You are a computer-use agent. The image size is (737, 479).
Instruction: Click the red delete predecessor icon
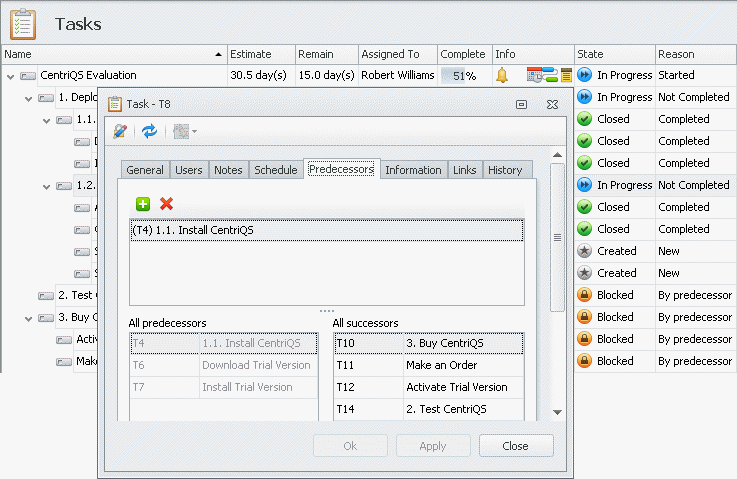click(166, 204)
